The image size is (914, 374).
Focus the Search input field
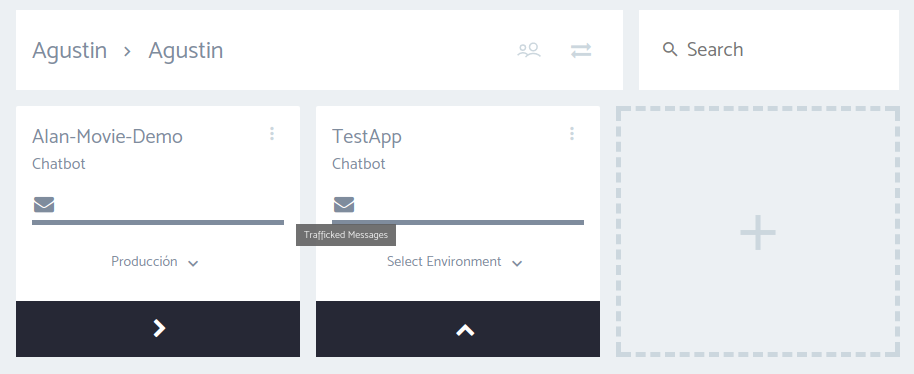tap(769, 50)
